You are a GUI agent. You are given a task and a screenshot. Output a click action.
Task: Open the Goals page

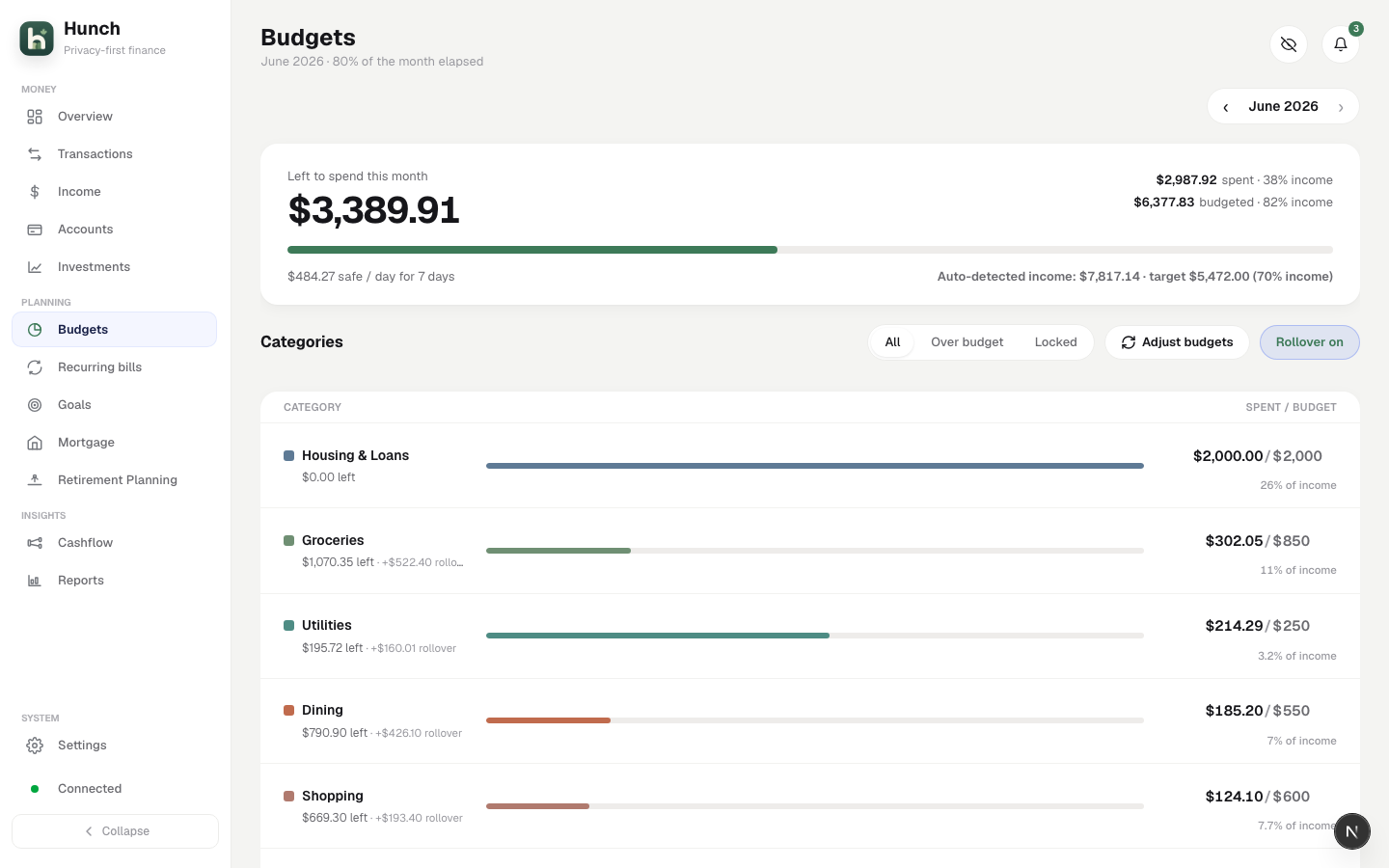pyautogui.click(x=114, y=405)
